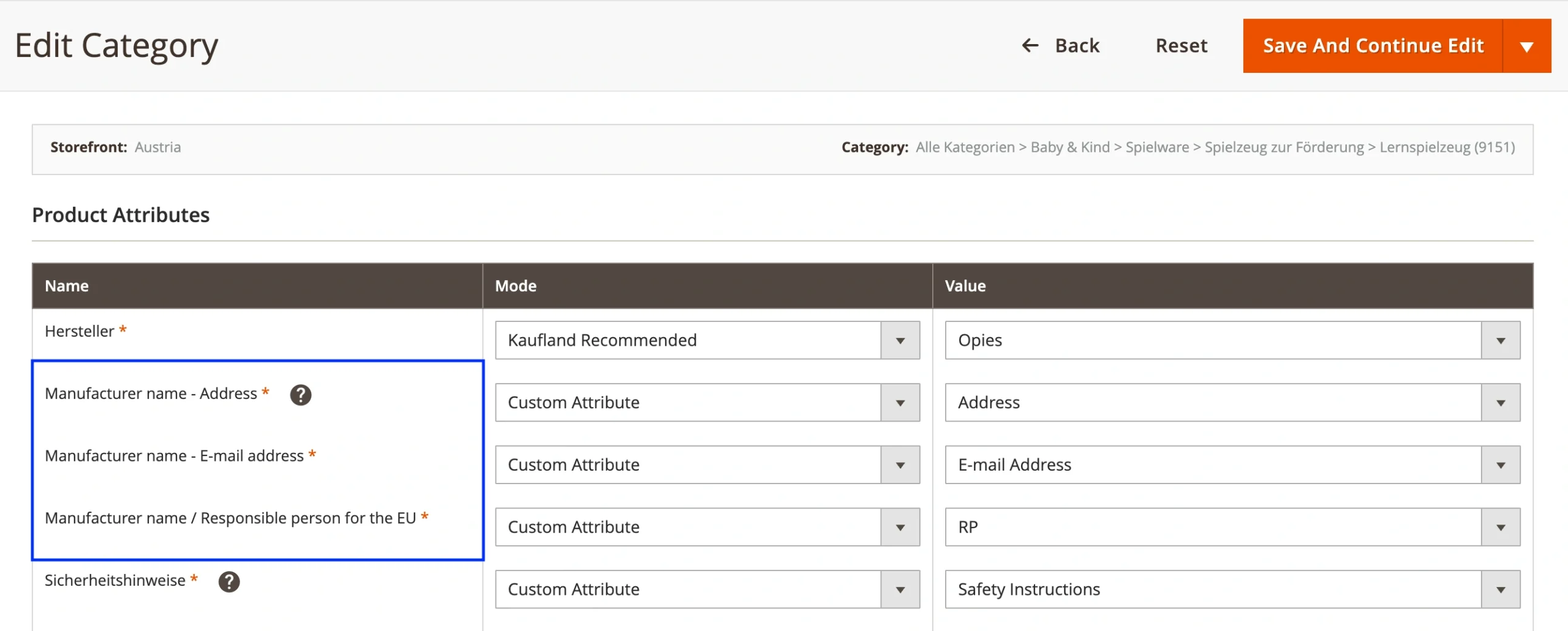The width and height of the screenshot is (1568, 631).
Task: Click the Name column header
Action: (x=67, y=286)
